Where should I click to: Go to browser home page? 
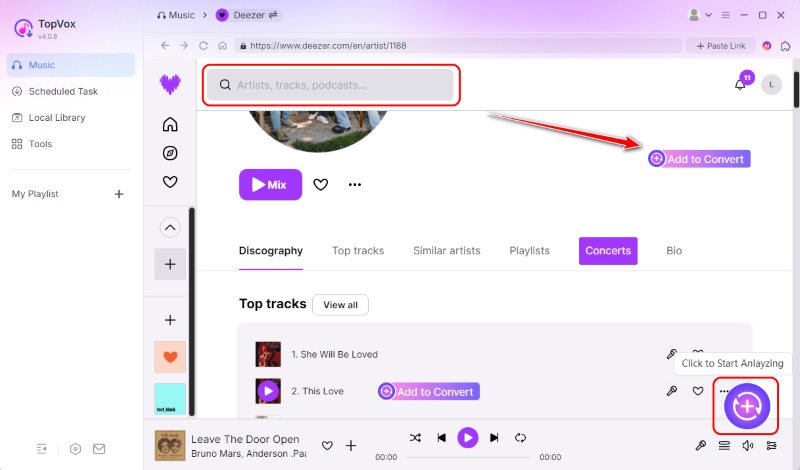click(222, 45)
